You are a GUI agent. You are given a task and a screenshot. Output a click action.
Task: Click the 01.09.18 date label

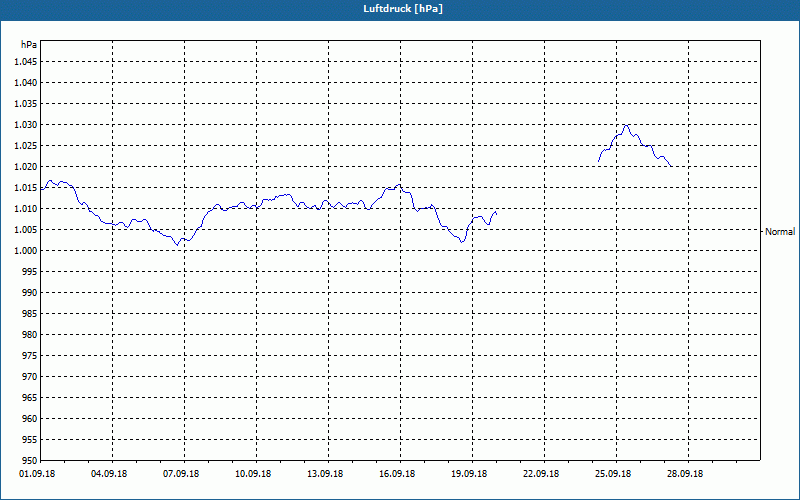[37, 473]
